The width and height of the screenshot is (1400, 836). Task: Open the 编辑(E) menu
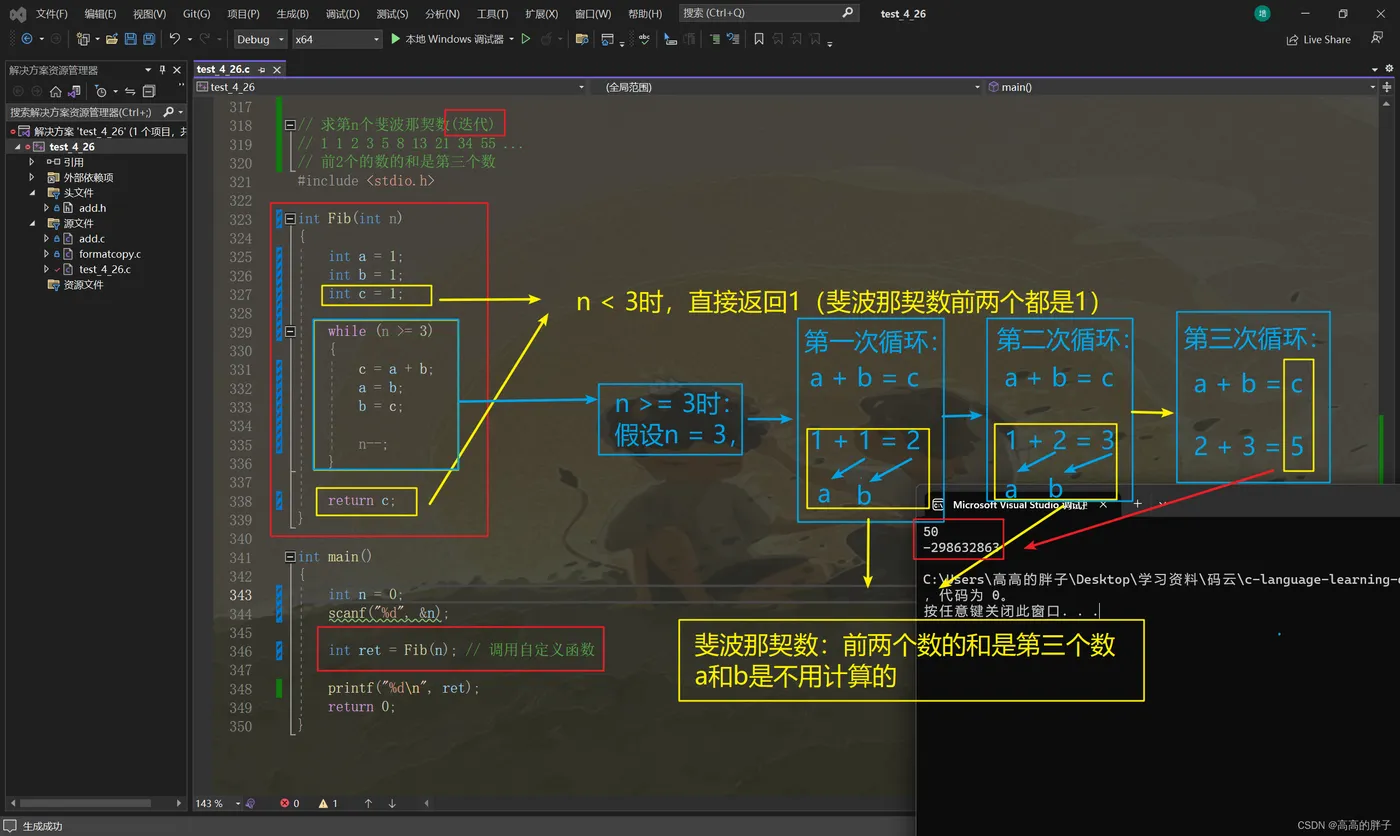pyautogui.click(x=100, y=13)
